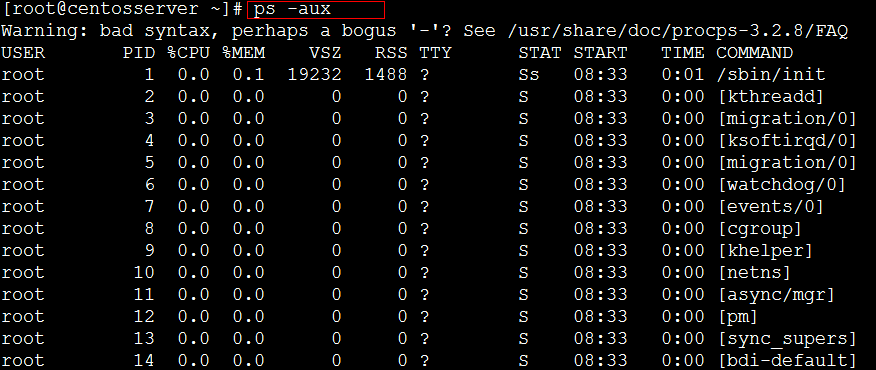Click the path '/usr/share/doc/procps-3.2.8/FAQ' in the warning

click(678, 31)
